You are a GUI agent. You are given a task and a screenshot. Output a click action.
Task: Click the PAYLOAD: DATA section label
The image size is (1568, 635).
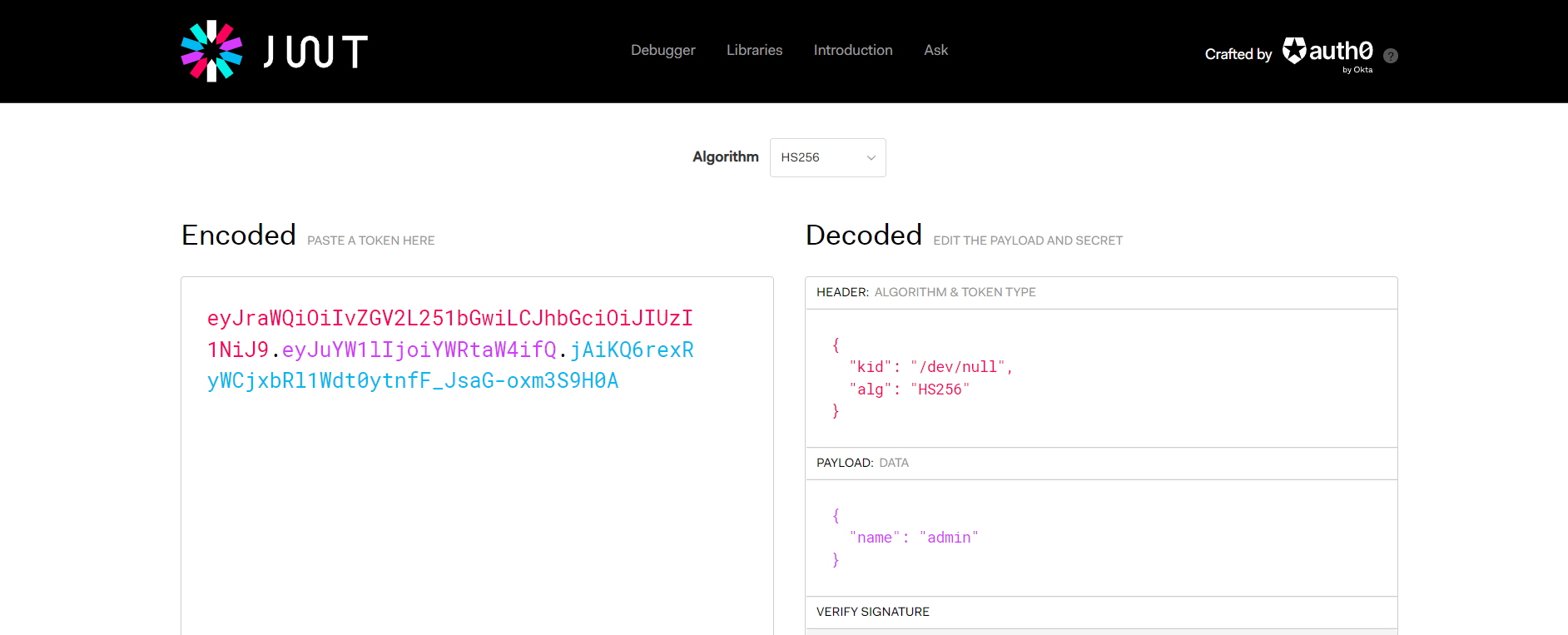click(862, 463)
